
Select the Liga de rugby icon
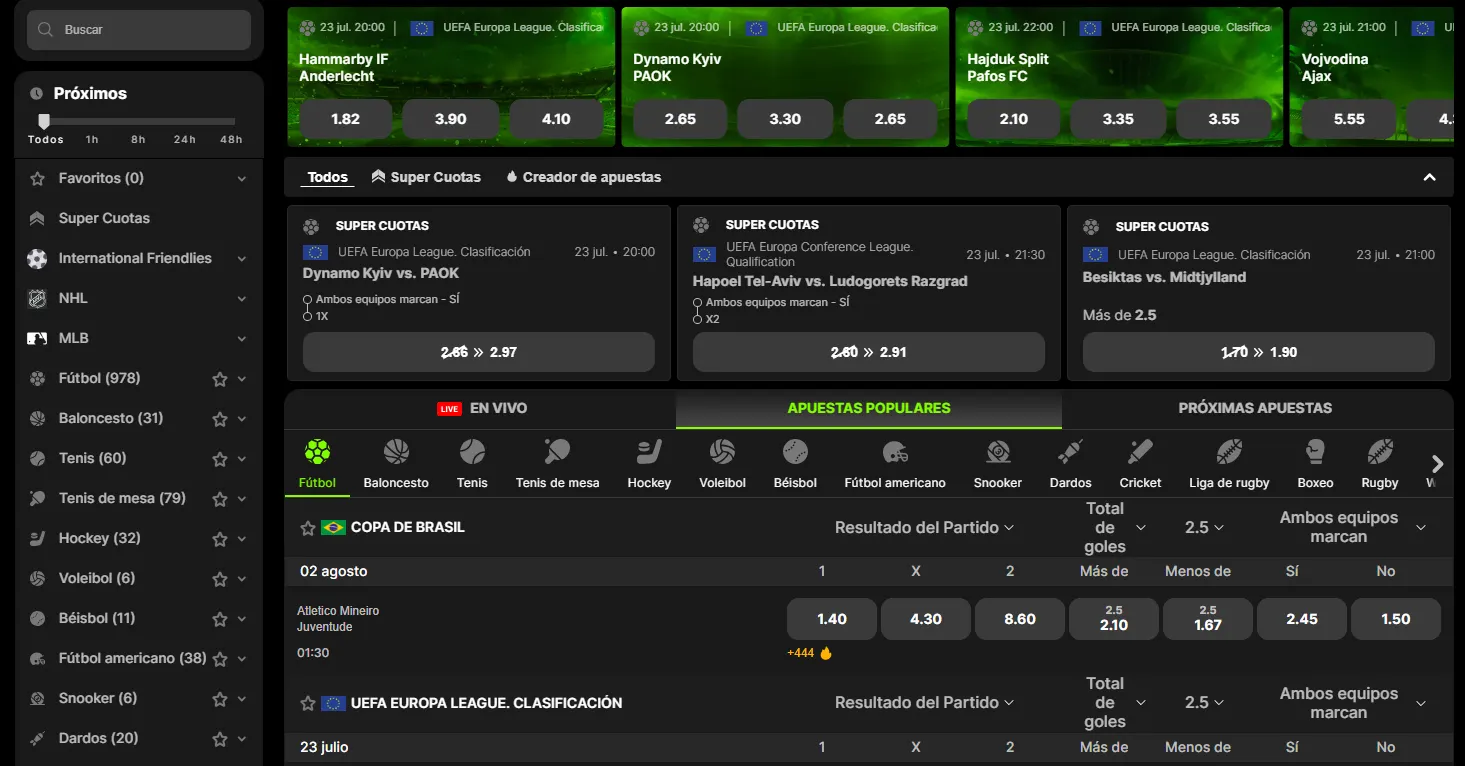1229,452
